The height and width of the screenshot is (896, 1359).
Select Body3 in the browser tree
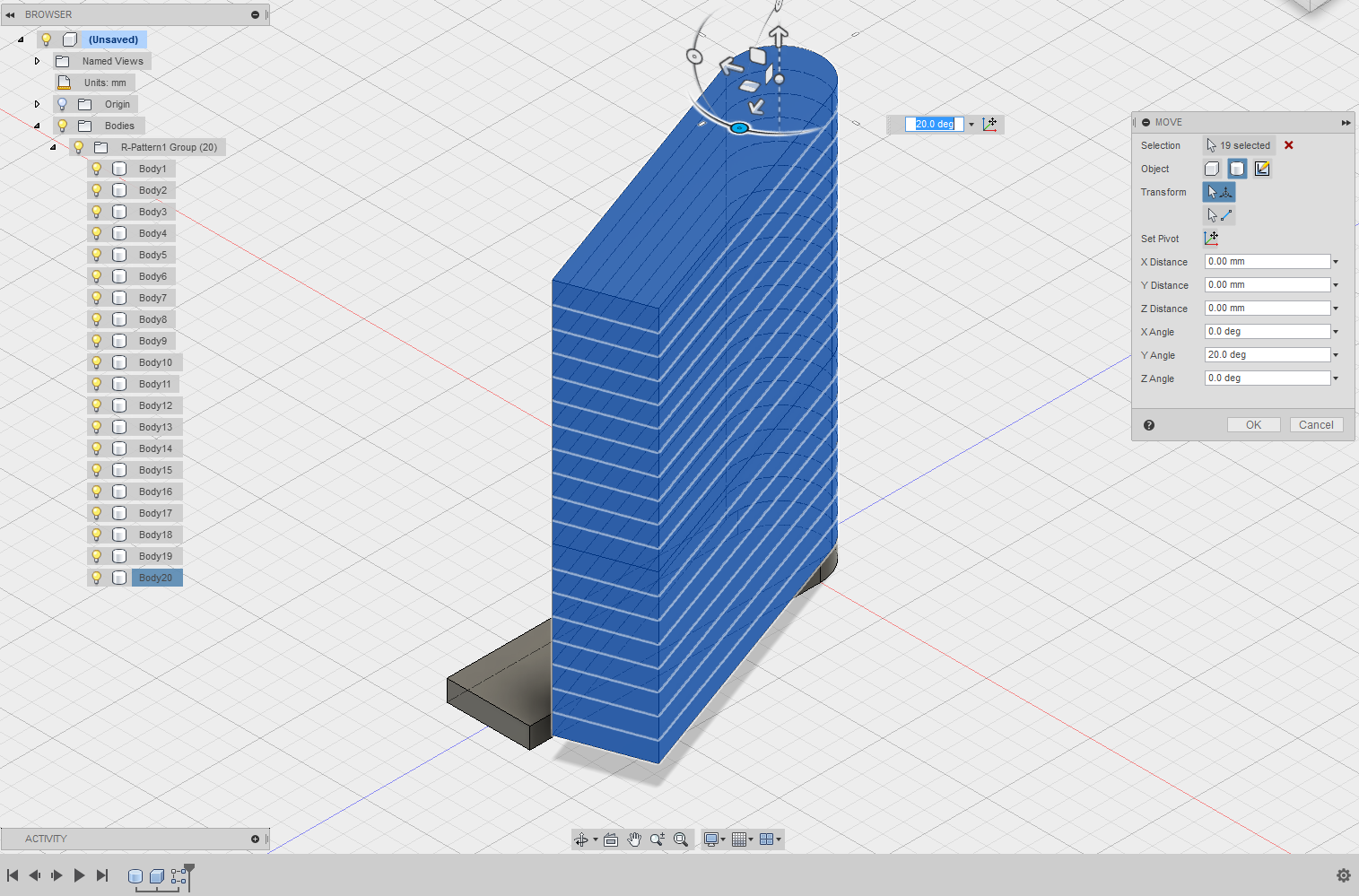click(x=152, y=212)
